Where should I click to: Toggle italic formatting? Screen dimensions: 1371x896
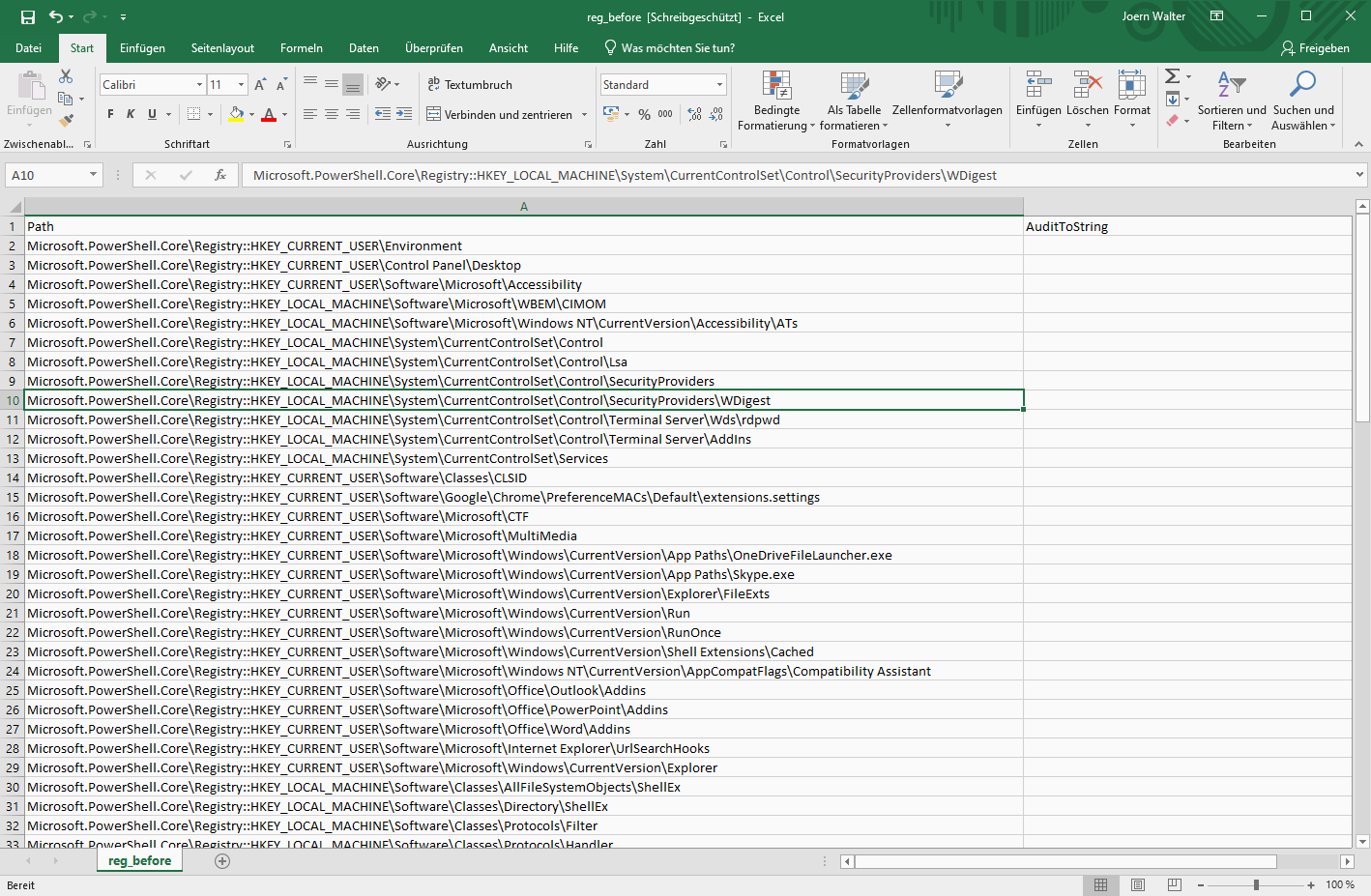click(131, 114)
